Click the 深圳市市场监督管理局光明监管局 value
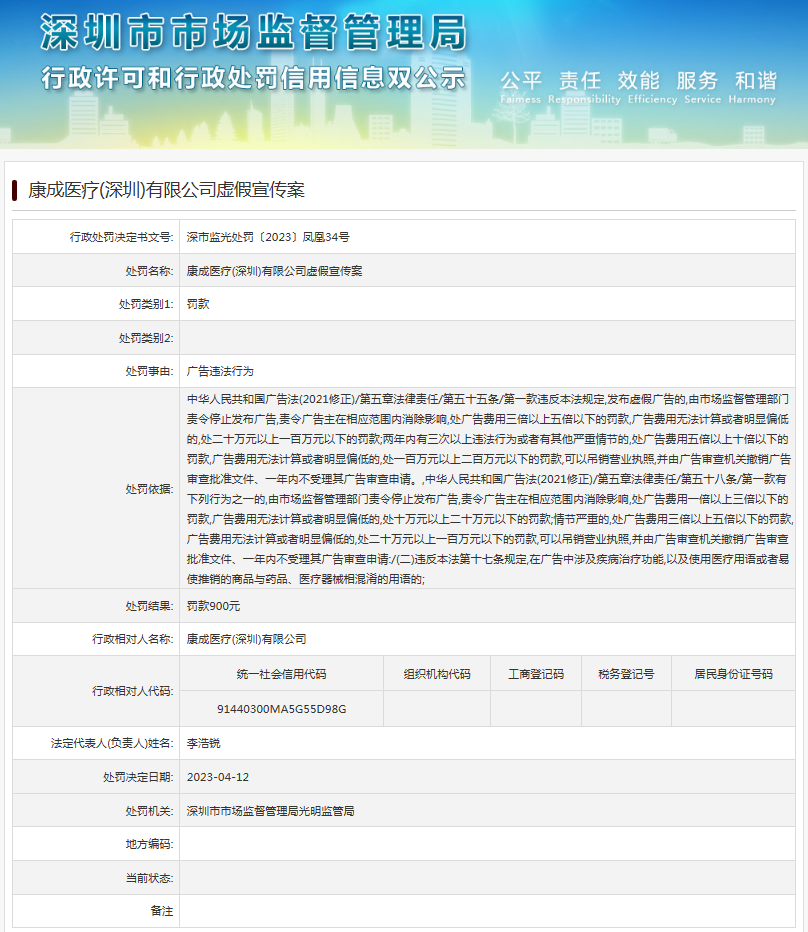The width and height of the screenshot is (808, 932). pos(271,811)
